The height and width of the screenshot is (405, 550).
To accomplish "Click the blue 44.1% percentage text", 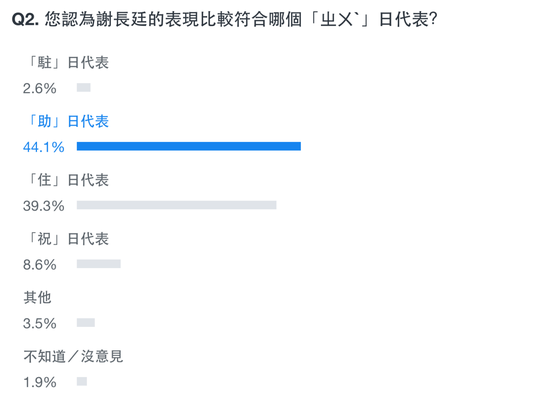I will click(x=44, y=147).
